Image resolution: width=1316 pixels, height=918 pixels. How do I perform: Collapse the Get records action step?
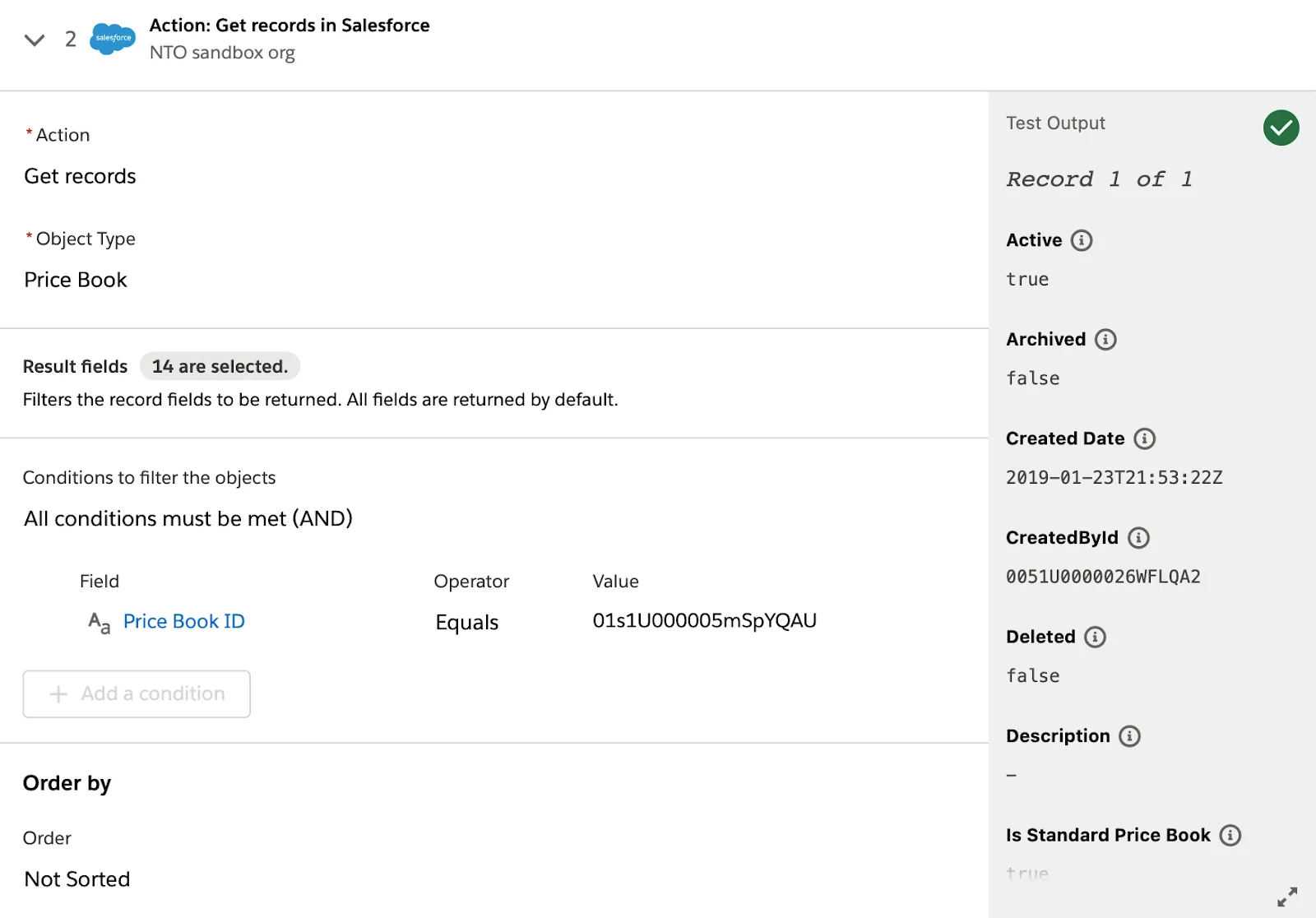(34, 39)
